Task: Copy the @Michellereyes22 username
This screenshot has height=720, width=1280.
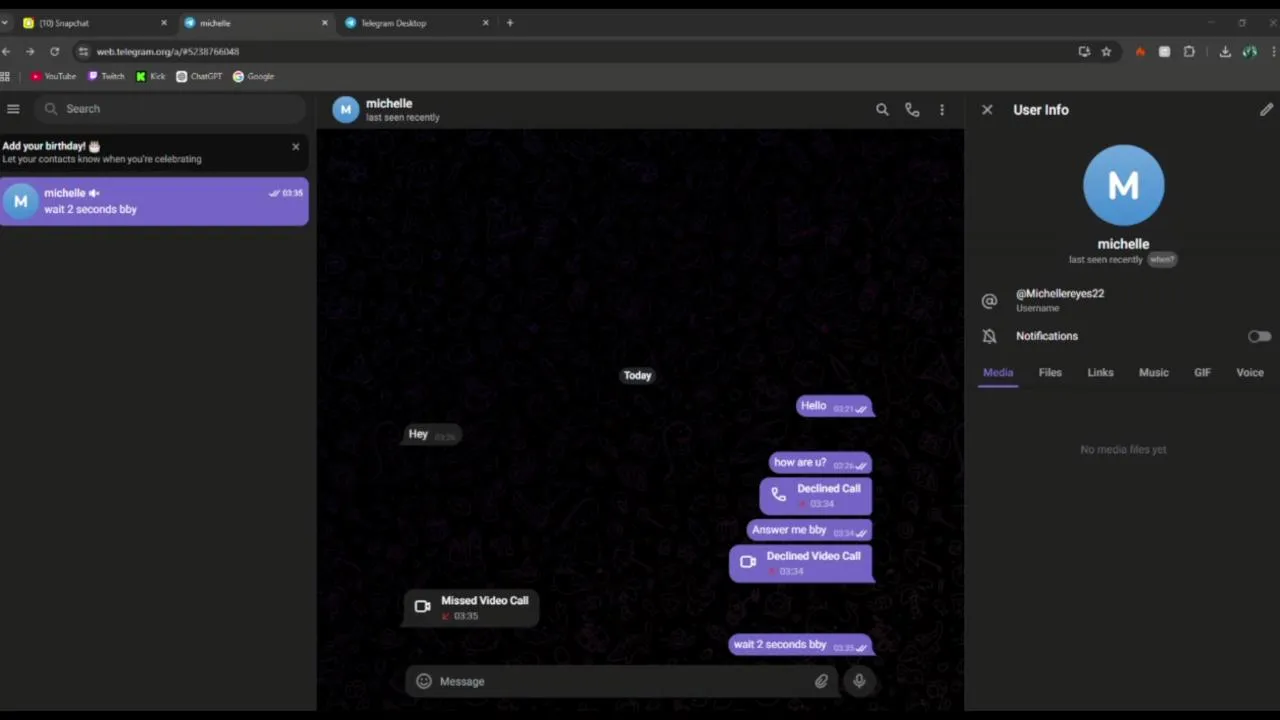Action: 1060,293
